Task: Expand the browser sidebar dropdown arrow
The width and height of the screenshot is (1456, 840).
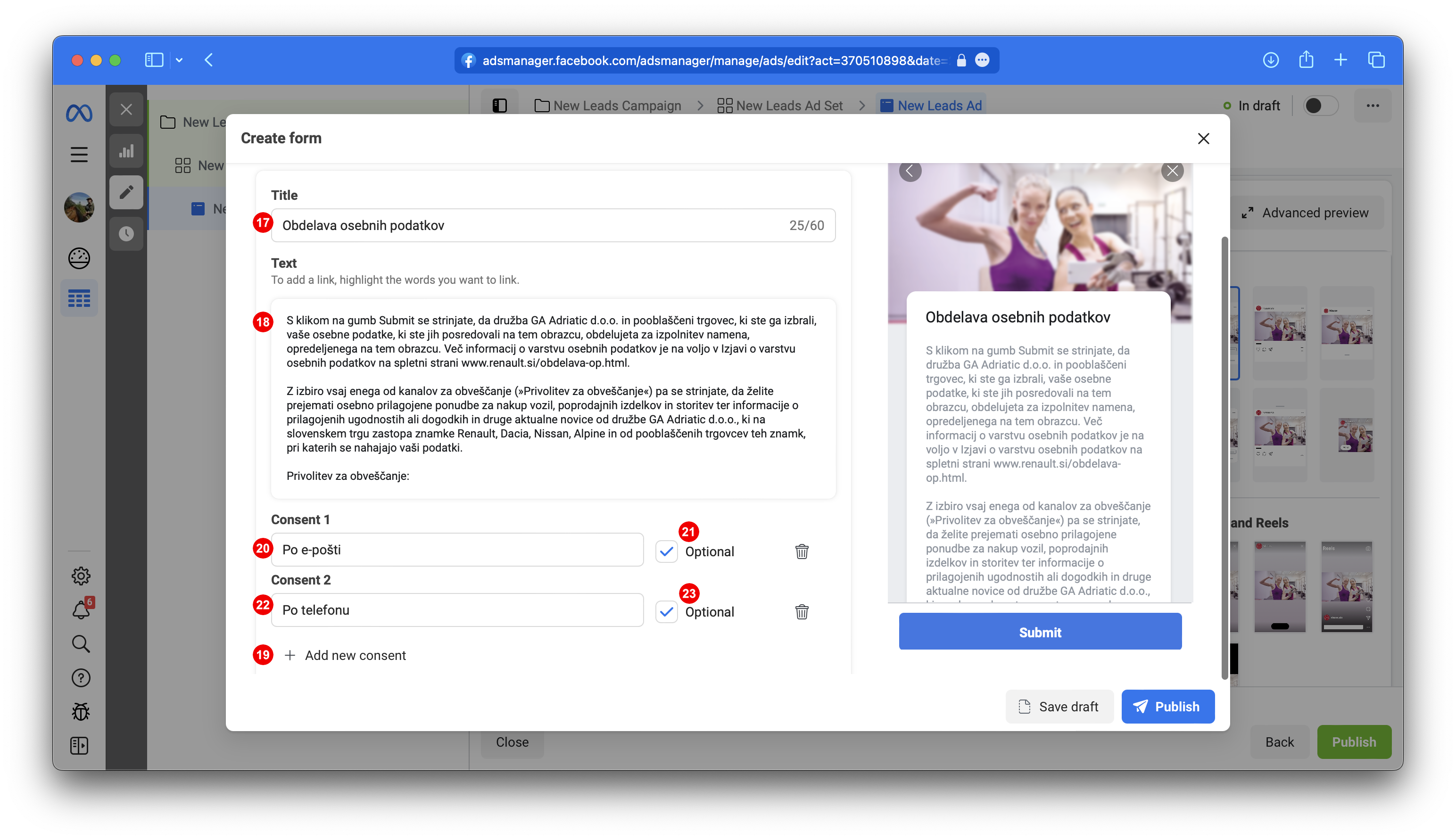Action: (x=180, y=60)
